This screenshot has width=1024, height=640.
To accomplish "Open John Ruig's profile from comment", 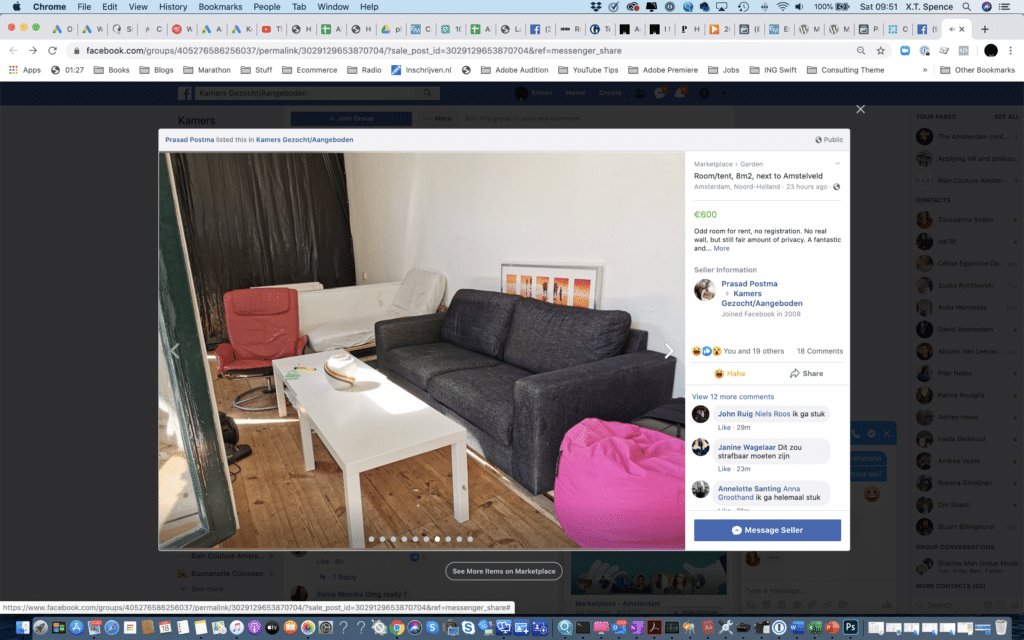I will tap(735, 414).
